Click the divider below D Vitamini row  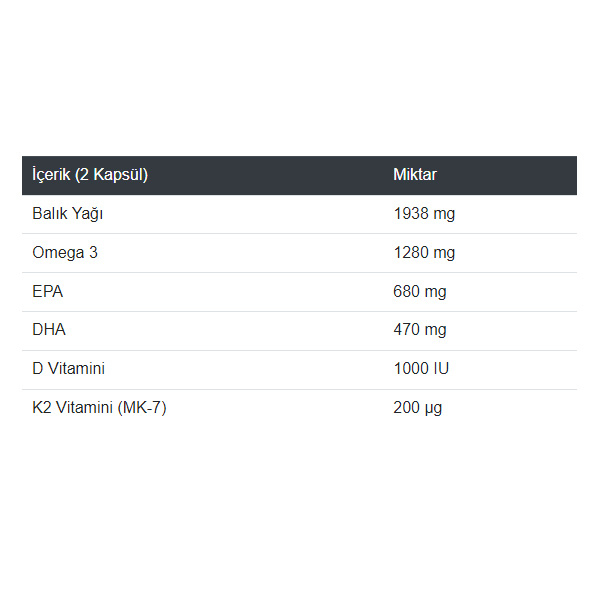(299, 390)
